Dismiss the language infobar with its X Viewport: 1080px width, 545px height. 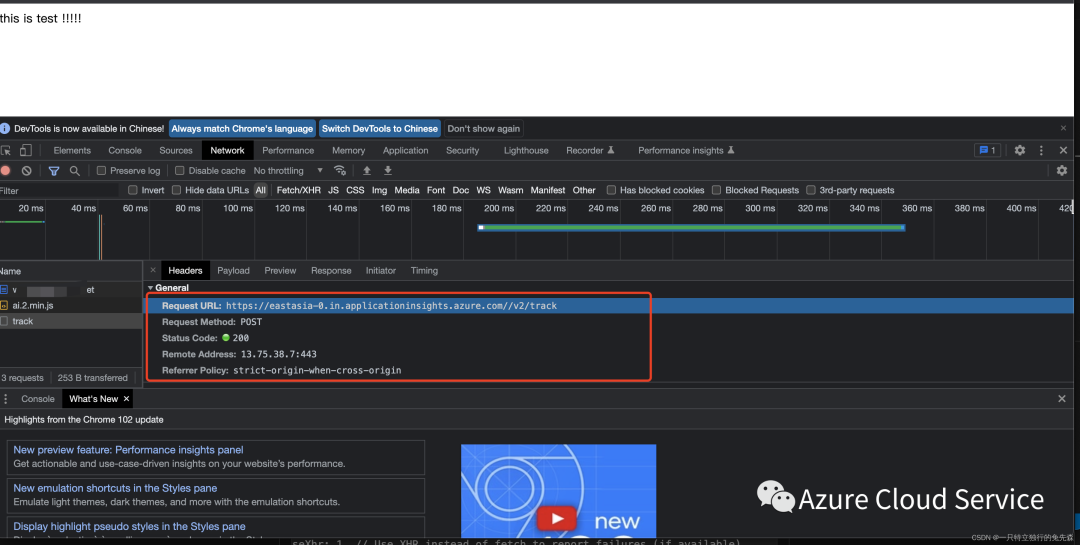point(1063,128)
